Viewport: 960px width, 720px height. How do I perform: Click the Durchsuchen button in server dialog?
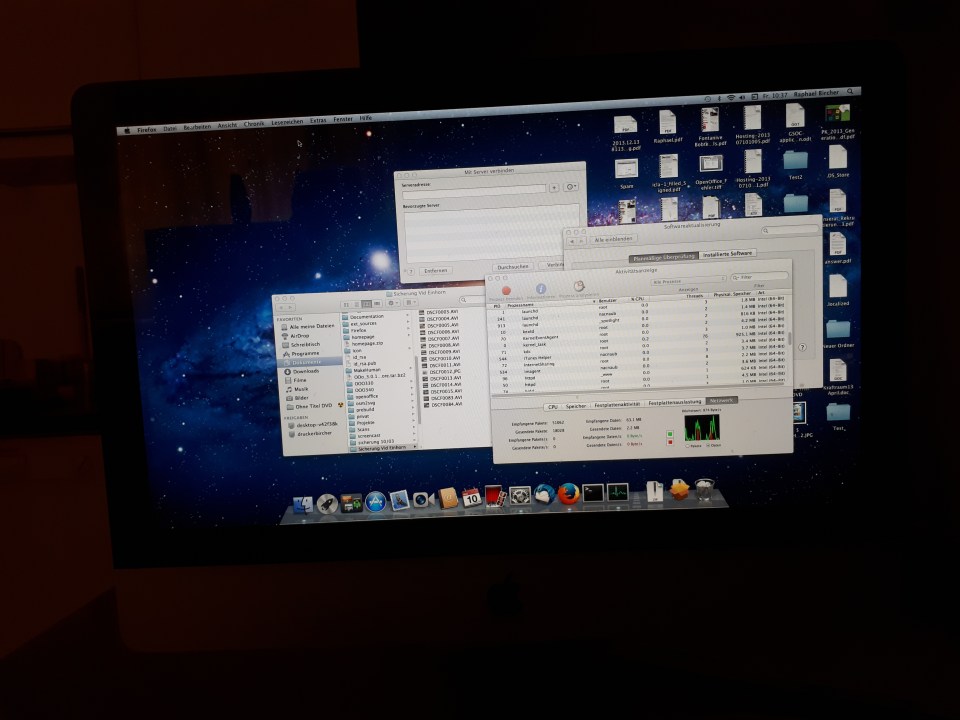[512, 267]
